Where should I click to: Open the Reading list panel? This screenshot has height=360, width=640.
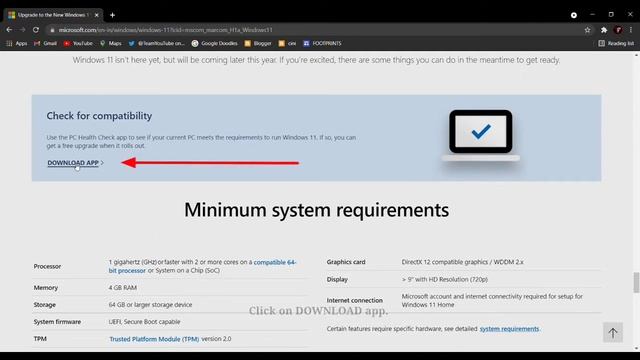click(x=616, y=43)
